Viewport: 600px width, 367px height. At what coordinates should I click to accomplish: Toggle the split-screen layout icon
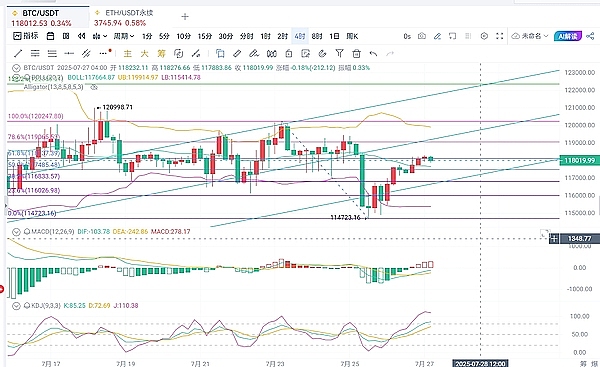(66, 36)
